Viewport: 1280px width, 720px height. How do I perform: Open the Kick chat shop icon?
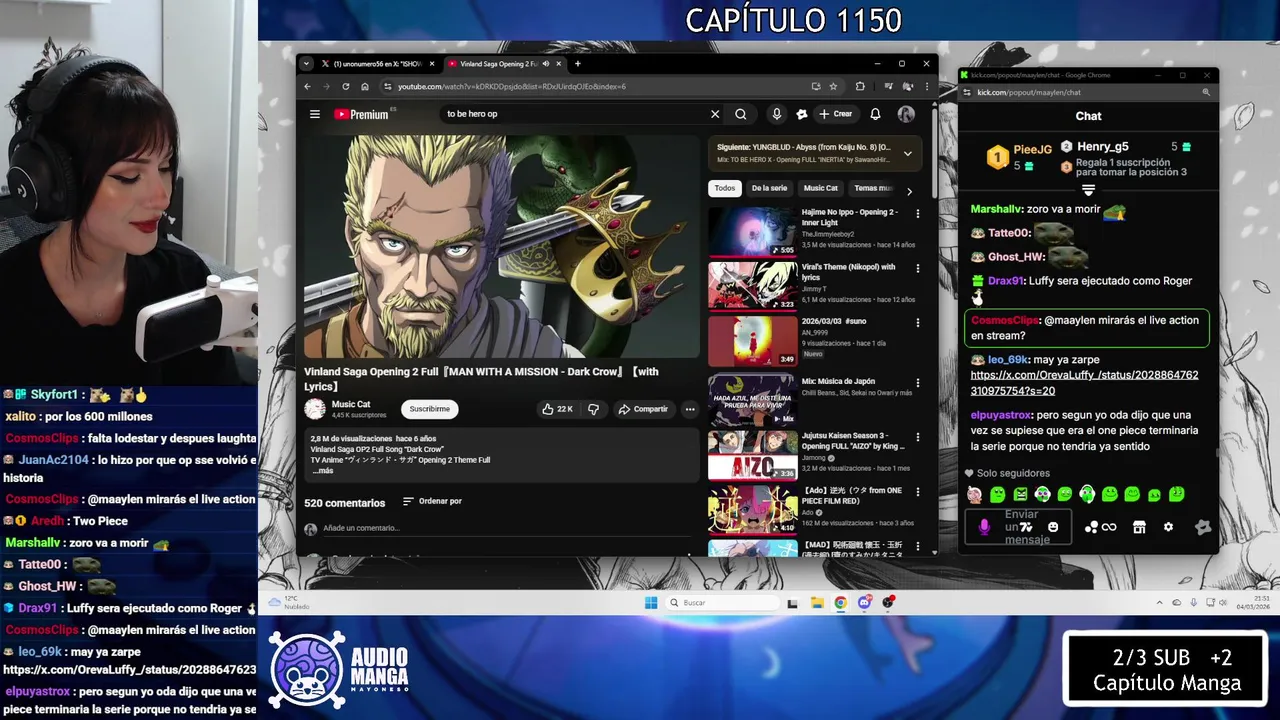click(x=1139, y=527)
